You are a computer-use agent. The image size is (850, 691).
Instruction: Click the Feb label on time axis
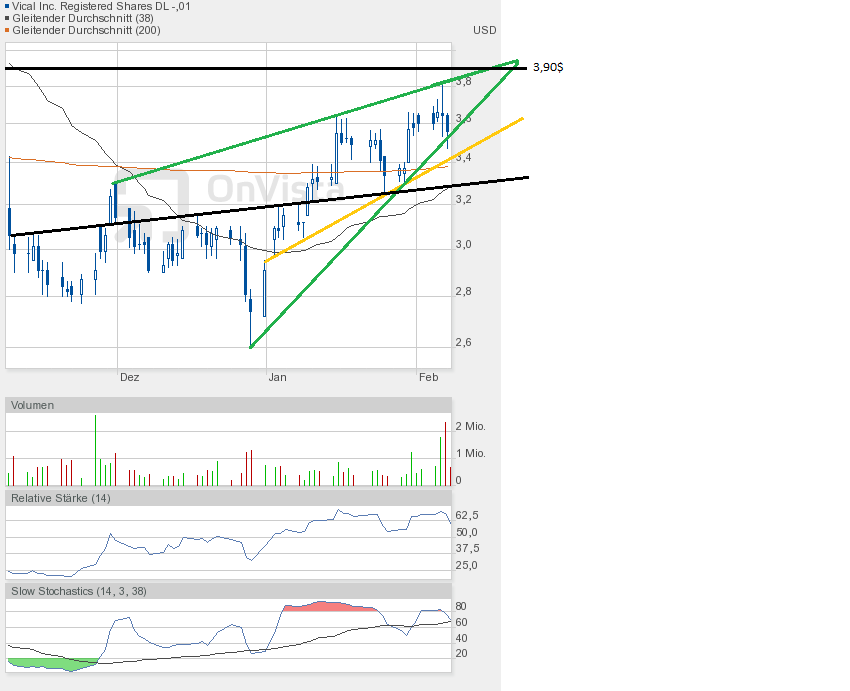point(428,377)
